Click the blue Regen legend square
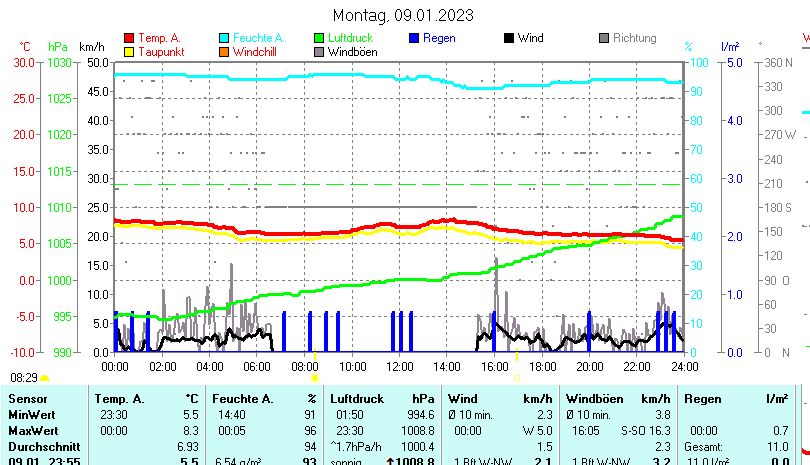810x465 pixels. click(x=415, y=38)
